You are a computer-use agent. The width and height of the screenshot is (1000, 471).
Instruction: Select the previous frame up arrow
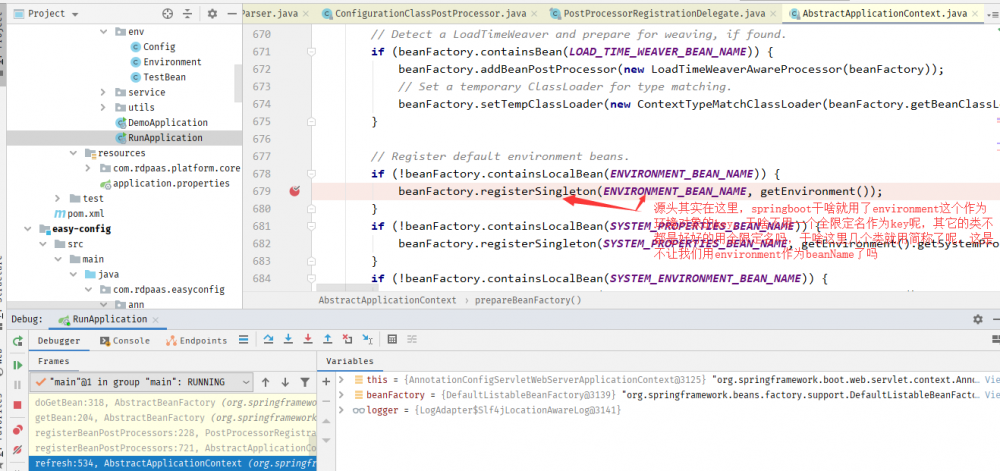point(265,382)
